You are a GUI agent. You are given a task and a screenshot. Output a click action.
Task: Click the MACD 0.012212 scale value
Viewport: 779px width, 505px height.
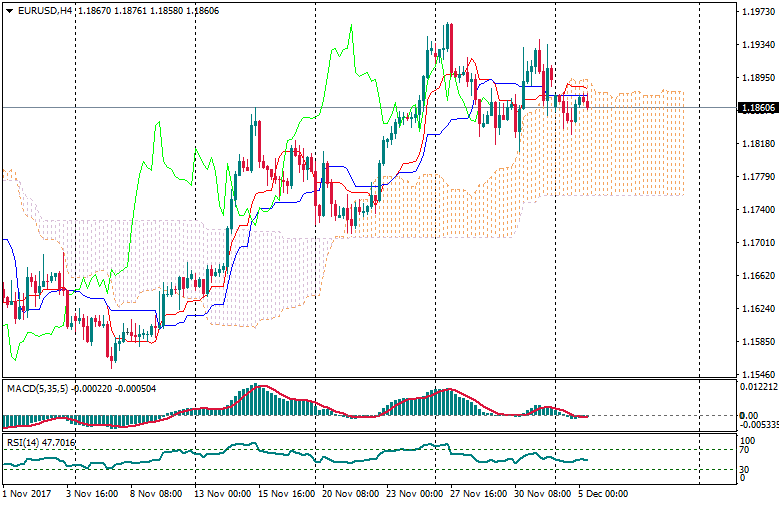[x=757, y=386]
